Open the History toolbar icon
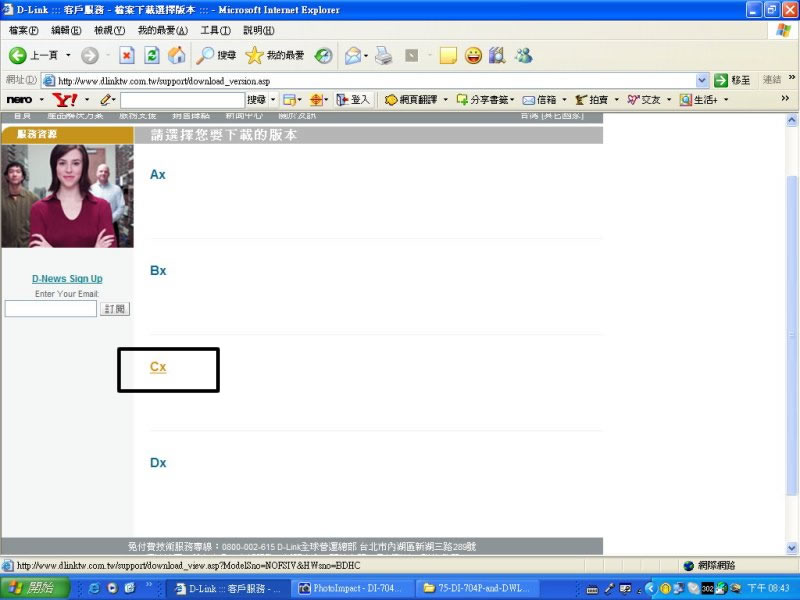Screen dimensions: 800x600 coord(323,55)
